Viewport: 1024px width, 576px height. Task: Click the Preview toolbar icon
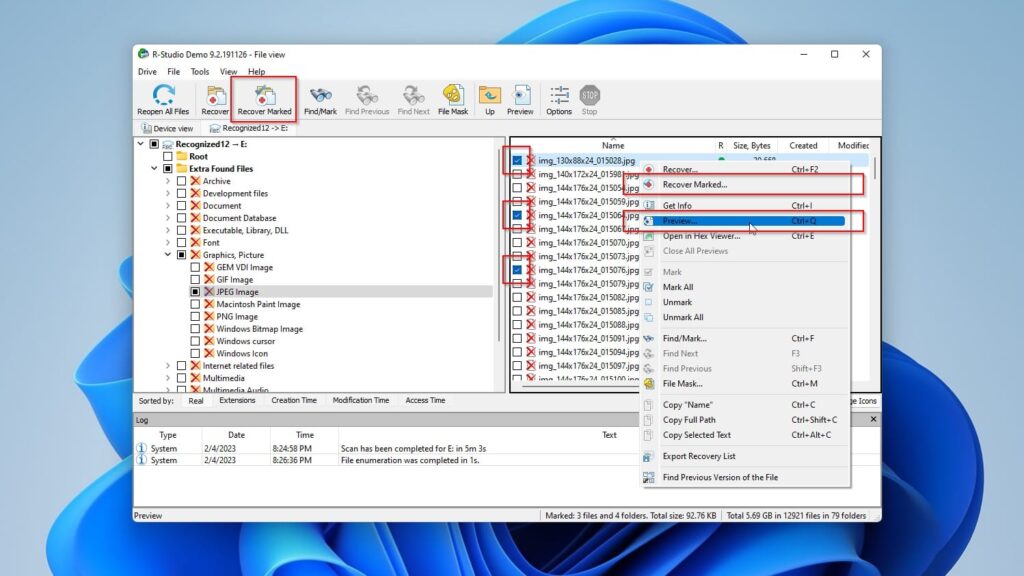coord(520,95)
